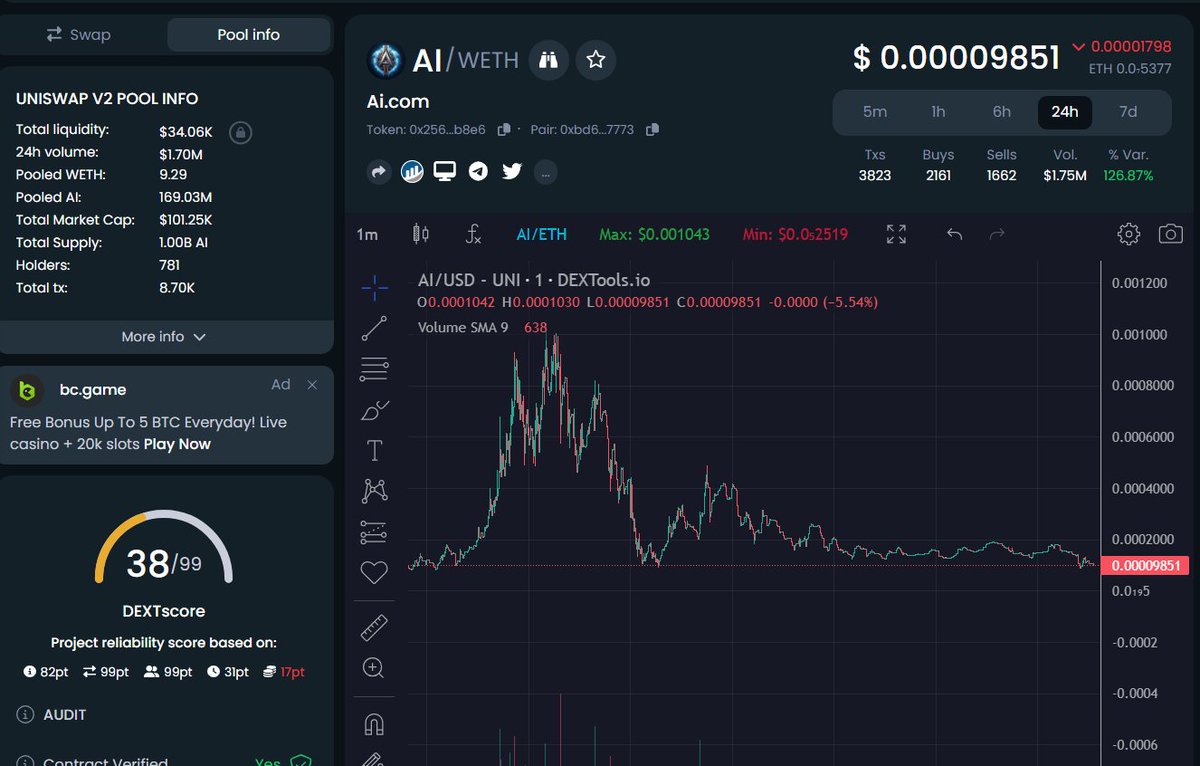Toggle the magnet snap mode

click(x=374, y=724)
